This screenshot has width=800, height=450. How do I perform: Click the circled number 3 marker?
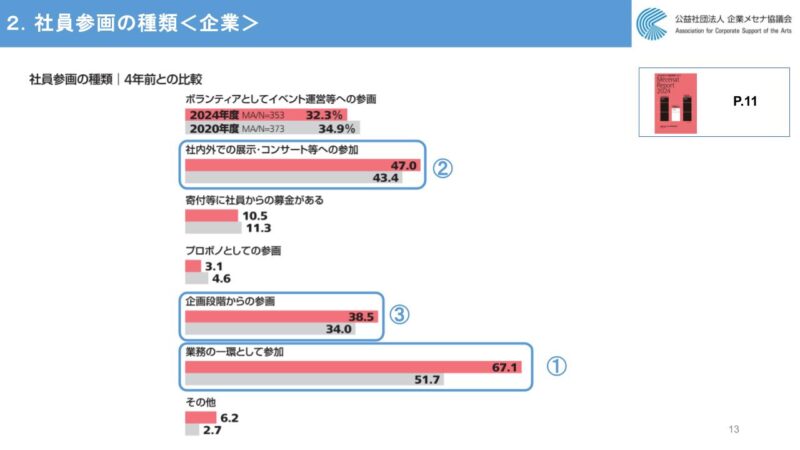point(399,315)
